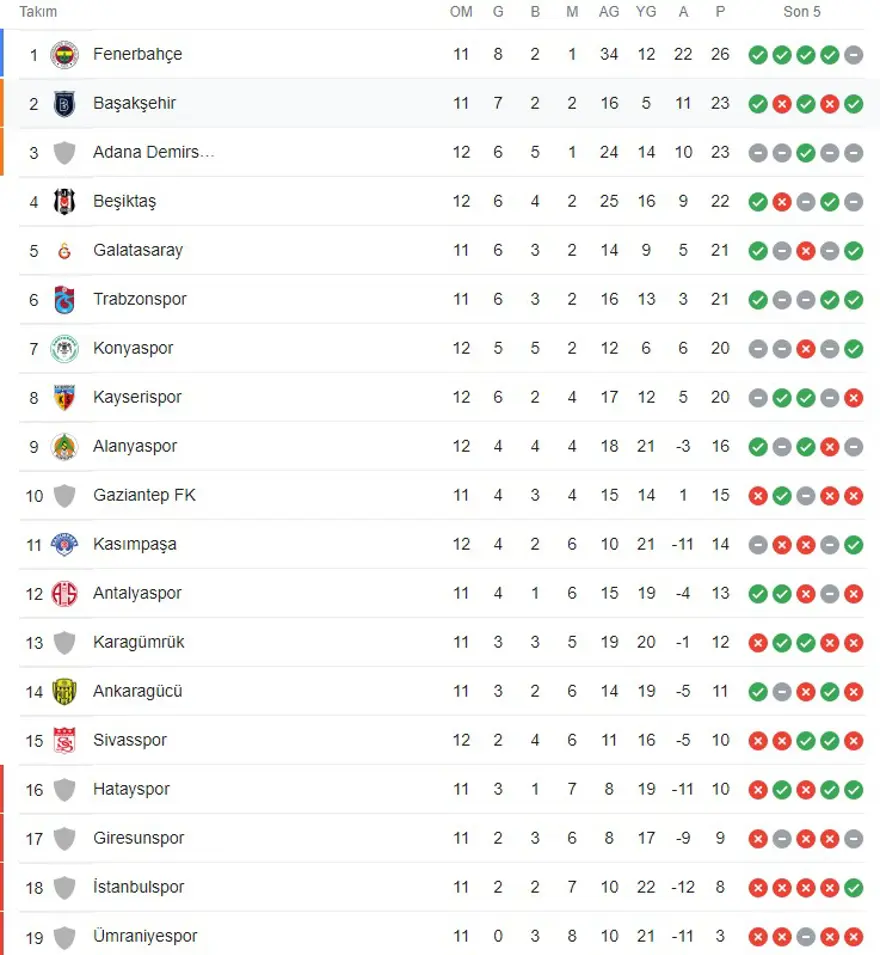The height and width of the screenshot is (955, 880).
Task: Click Fenerbahçe's latest gray draw indicator
Action: (853, 54)
